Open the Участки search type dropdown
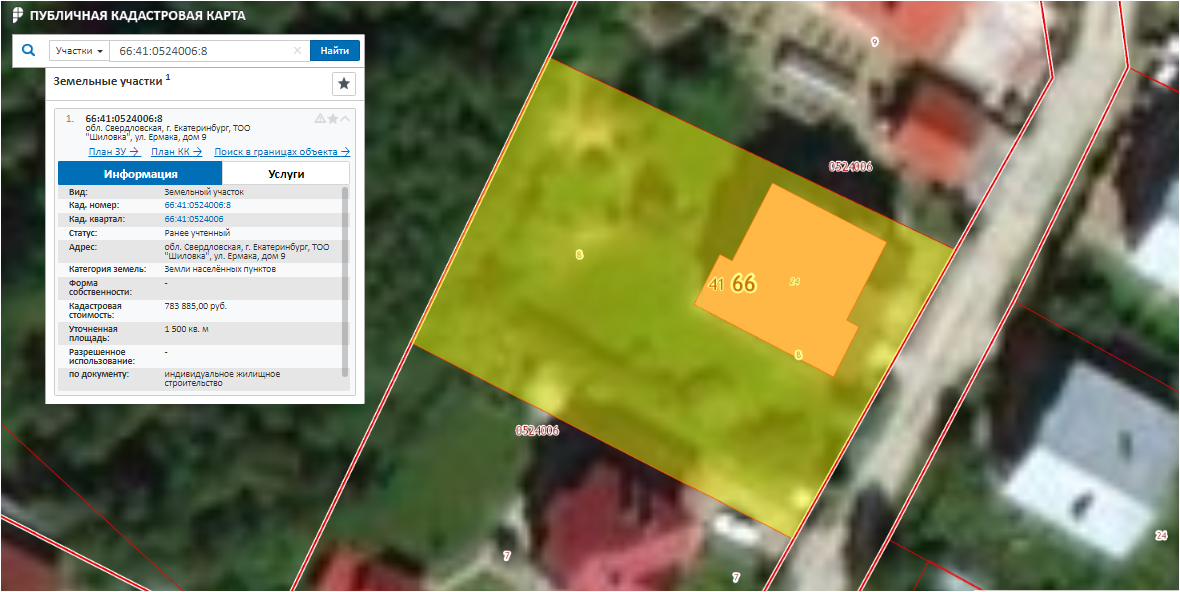1180x592 pixels. [x=79, y=51]
